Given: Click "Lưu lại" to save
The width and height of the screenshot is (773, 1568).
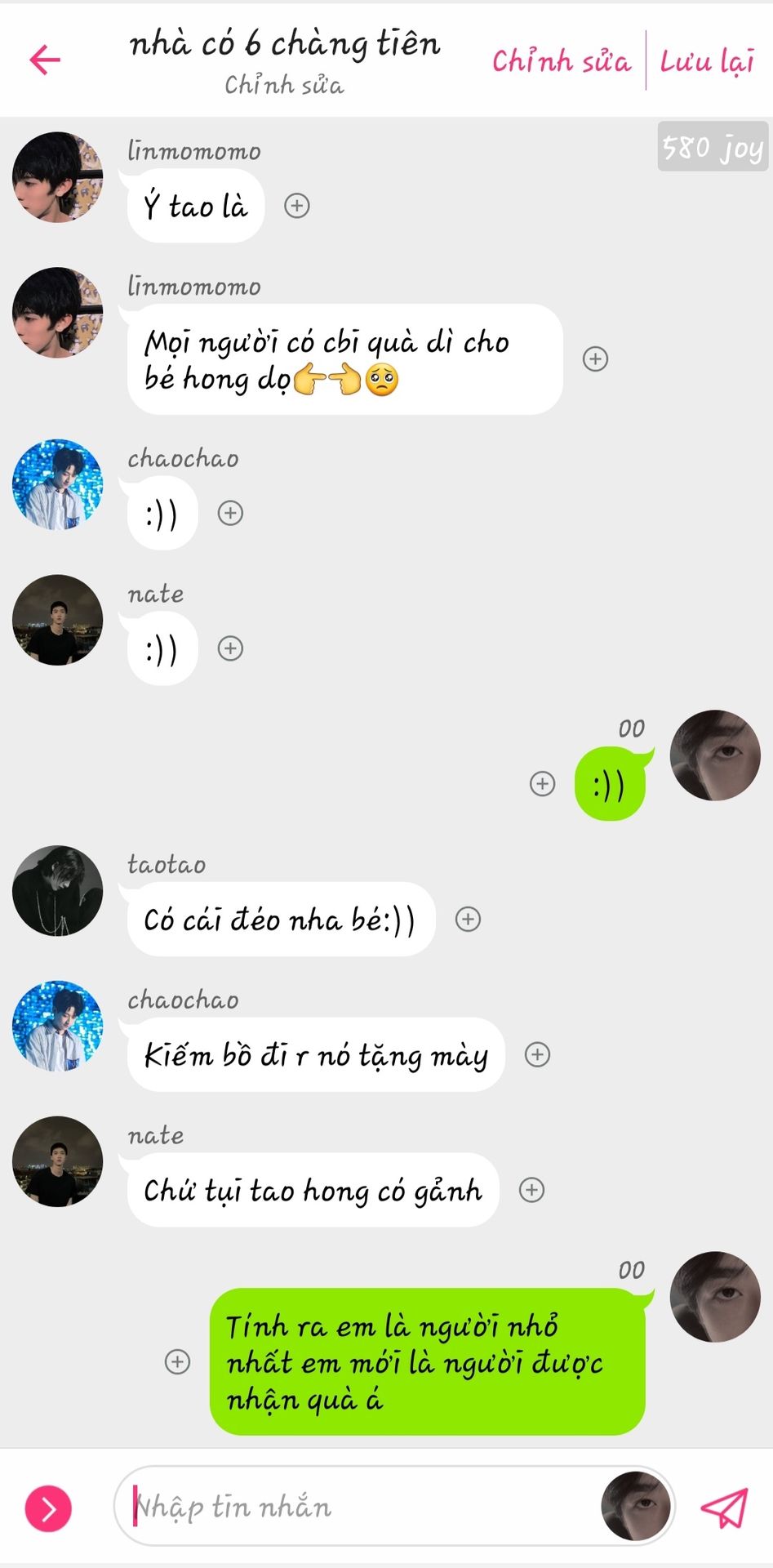Looking at the screenshot, I should [707, 61].
